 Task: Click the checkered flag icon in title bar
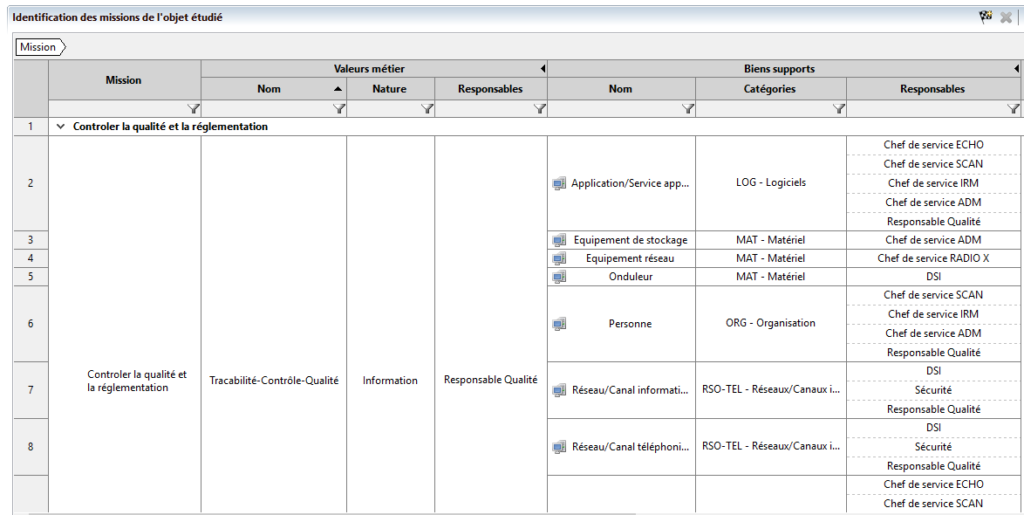click(x=985, y=17)
